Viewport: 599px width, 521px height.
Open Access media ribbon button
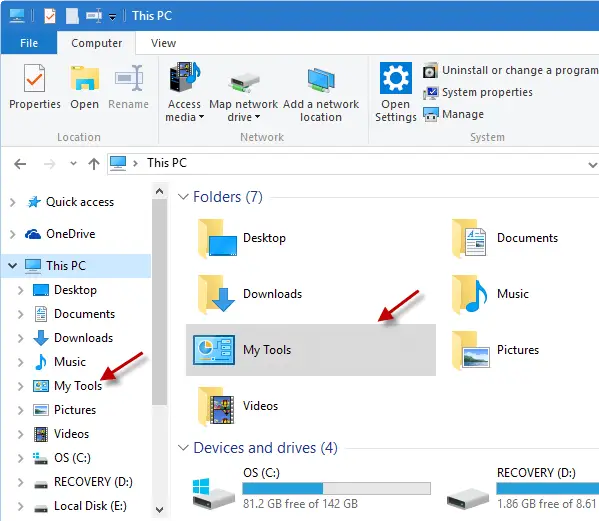click(185, 92)
